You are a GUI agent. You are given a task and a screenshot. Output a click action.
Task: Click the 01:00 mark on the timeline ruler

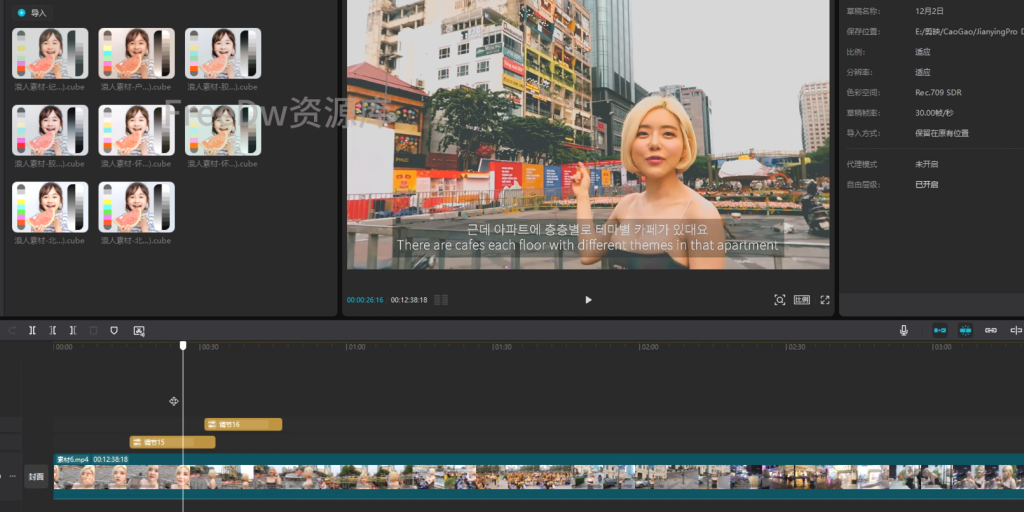tap(356, 347)
